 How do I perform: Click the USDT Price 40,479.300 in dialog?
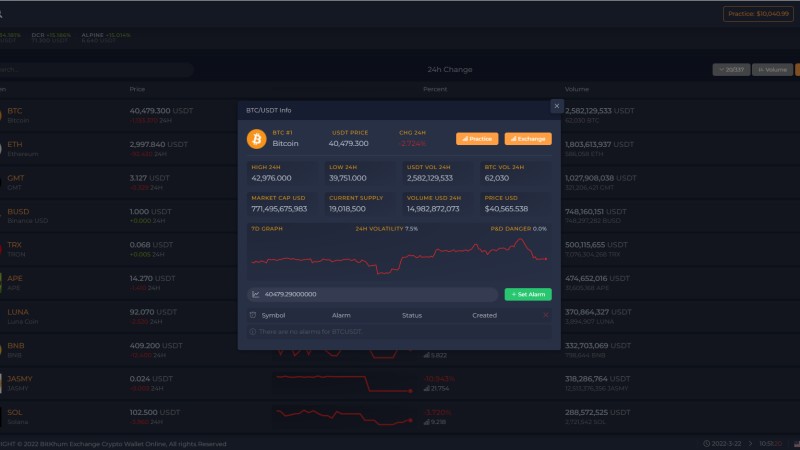pyautogui.click(x=348, y=143)
